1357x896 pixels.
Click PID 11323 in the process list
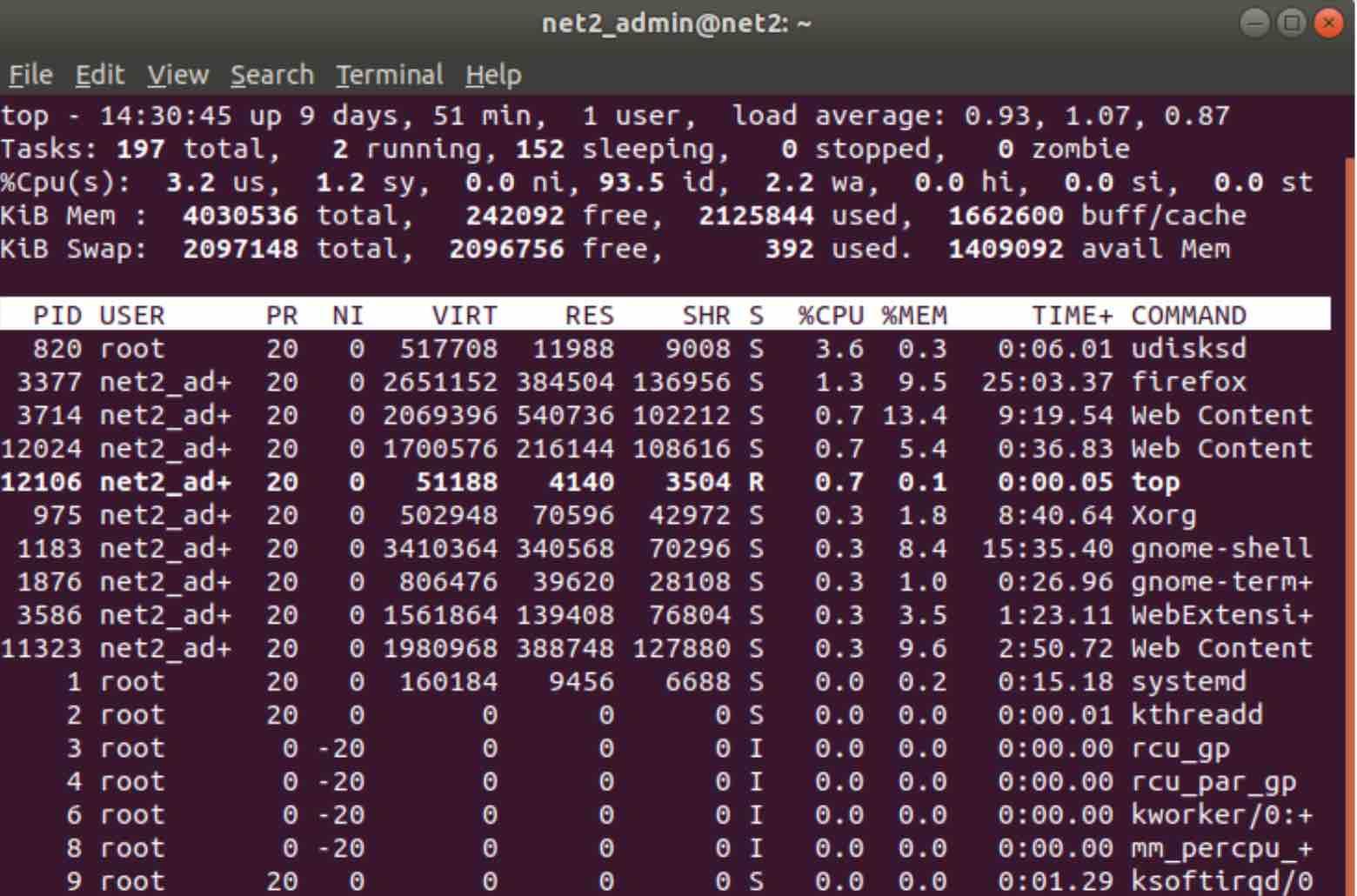[42, 648]
